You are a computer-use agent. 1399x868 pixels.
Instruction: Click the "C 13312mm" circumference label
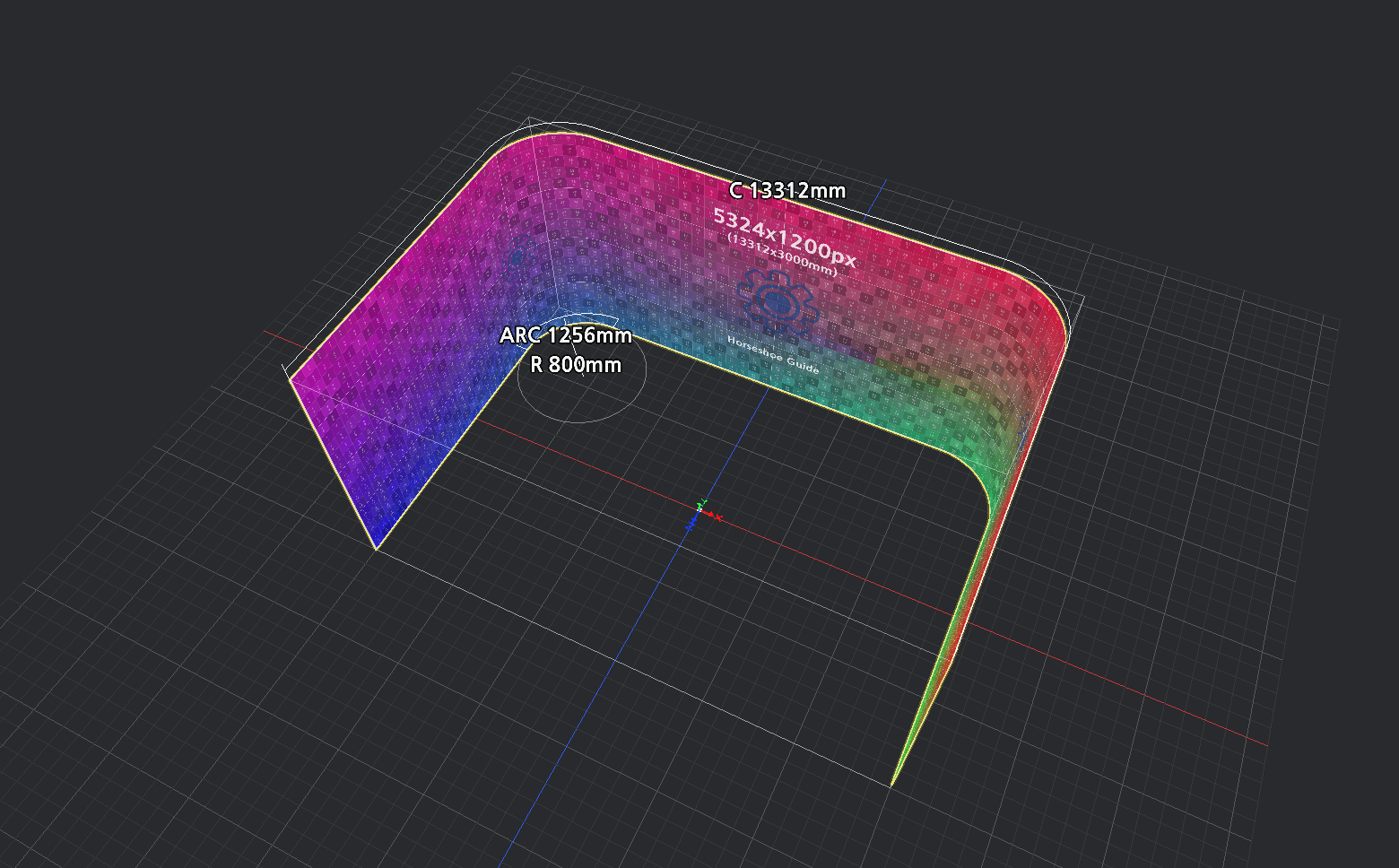click(786, 190)
